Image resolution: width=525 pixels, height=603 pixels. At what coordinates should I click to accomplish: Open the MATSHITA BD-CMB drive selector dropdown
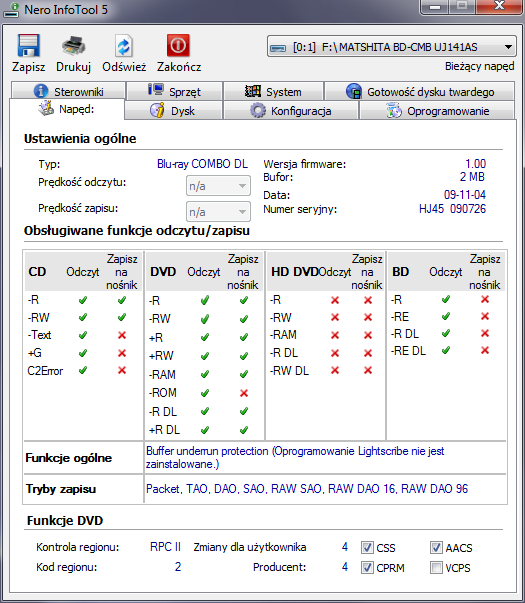[392, 47]
